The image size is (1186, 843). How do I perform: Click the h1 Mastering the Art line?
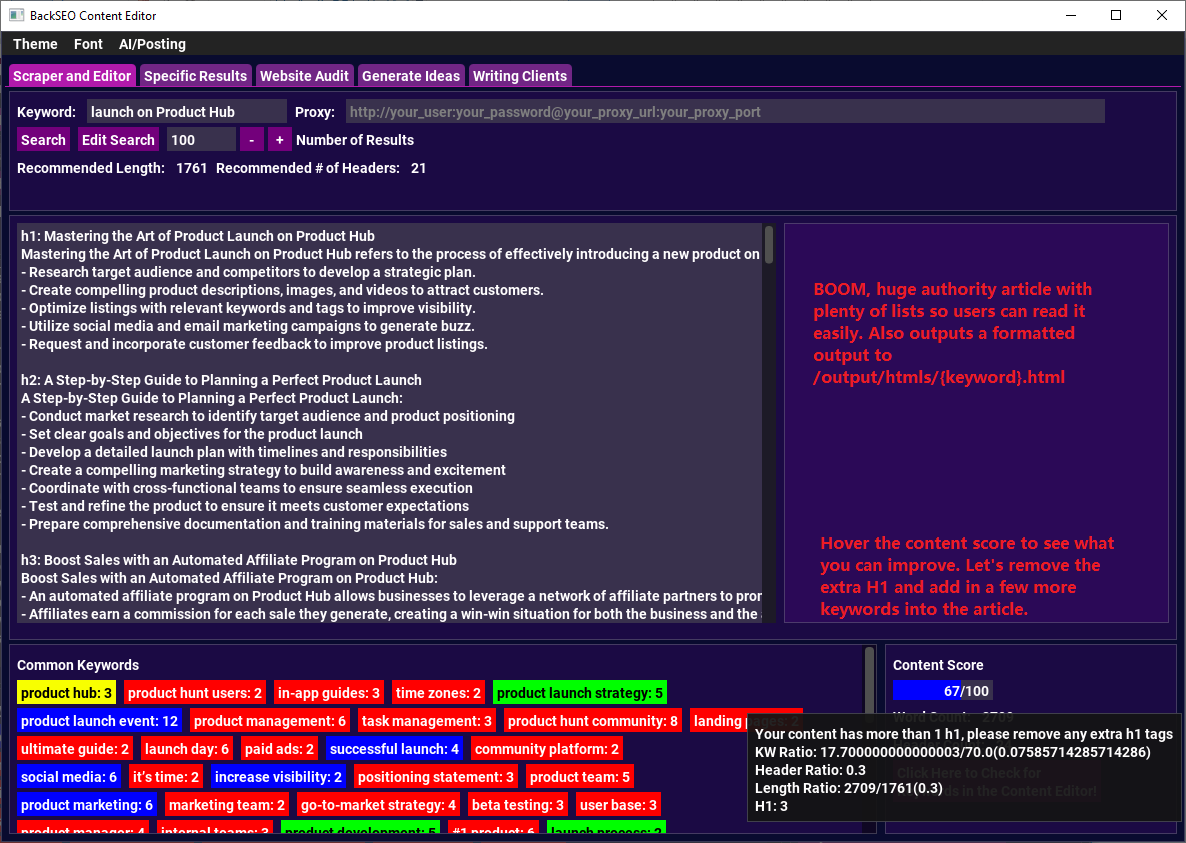coord(198,236)
